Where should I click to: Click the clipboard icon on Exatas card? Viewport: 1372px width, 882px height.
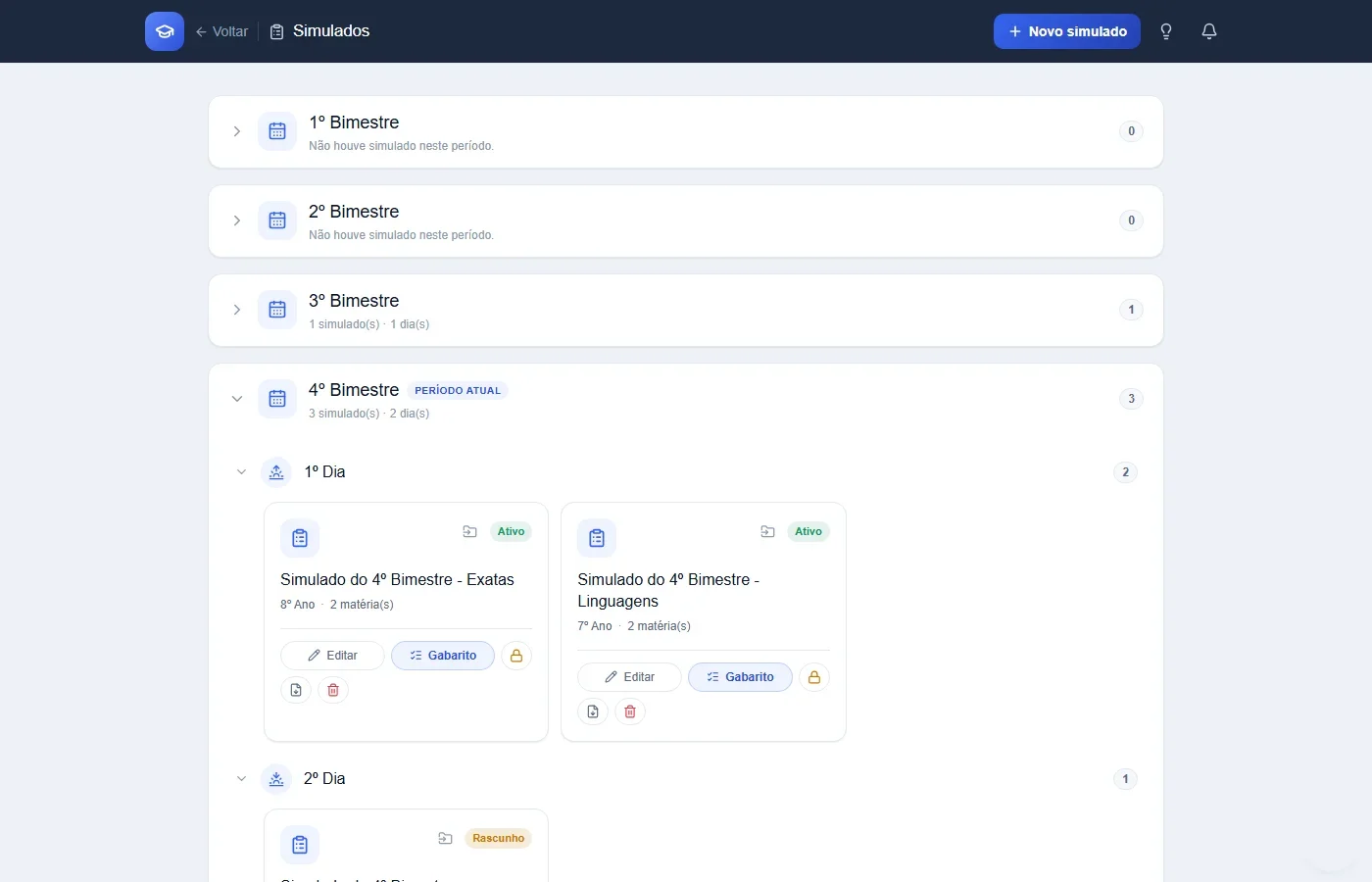[300, 538]
